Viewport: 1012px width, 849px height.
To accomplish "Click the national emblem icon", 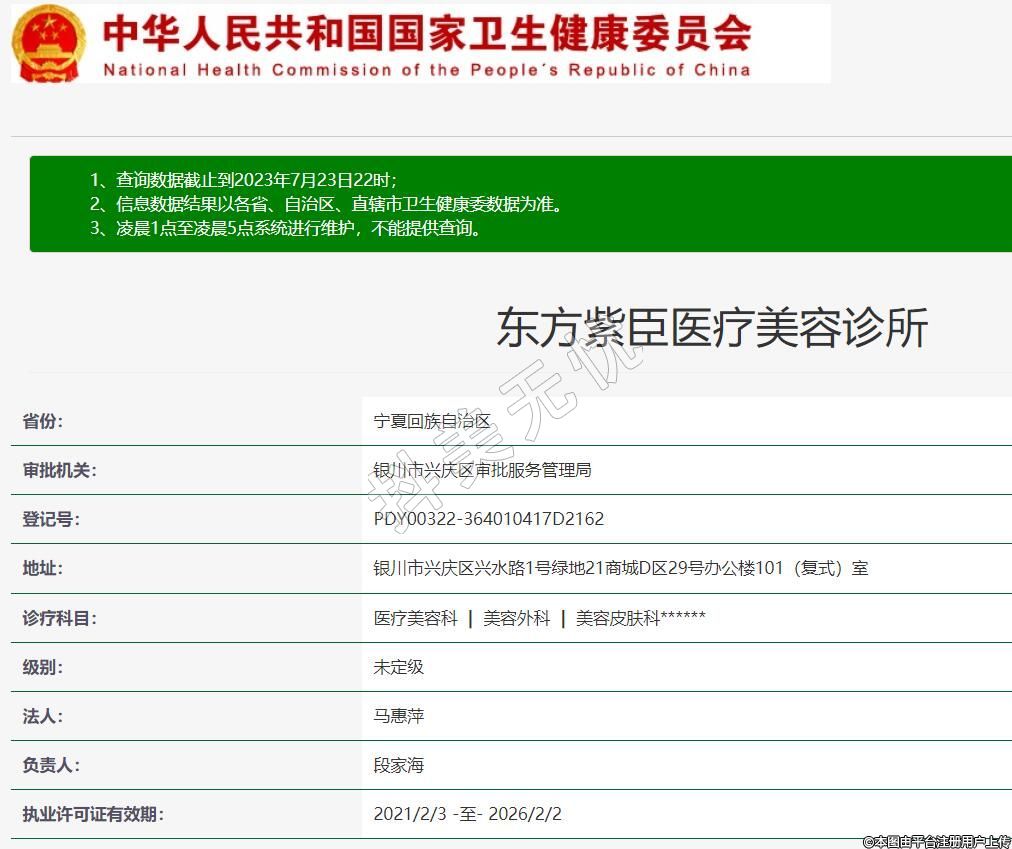I will coord(50,43).
